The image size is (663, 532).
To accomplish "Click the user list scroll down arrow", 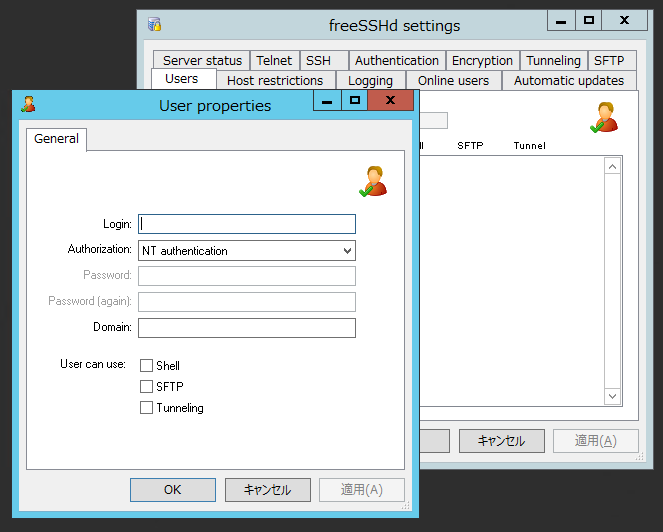I will [612, 396].
